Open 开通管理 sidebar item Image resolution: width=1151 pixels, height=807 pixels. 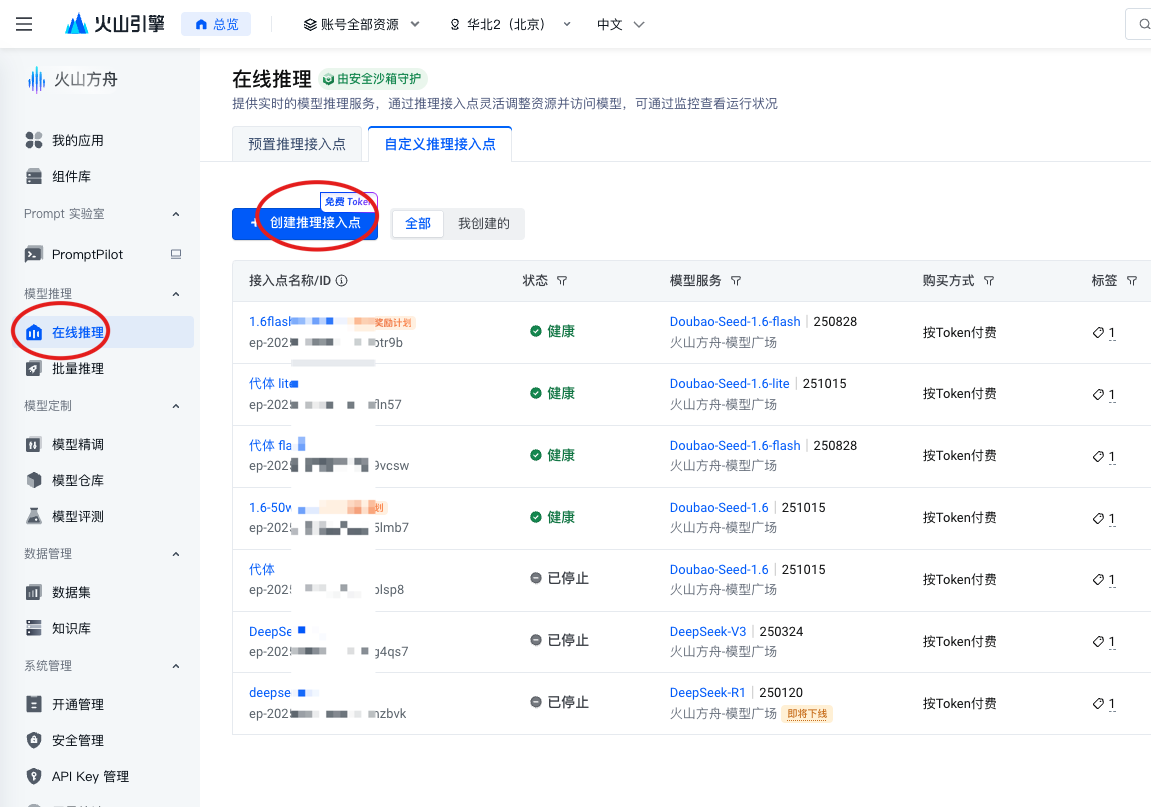(77, 704)
